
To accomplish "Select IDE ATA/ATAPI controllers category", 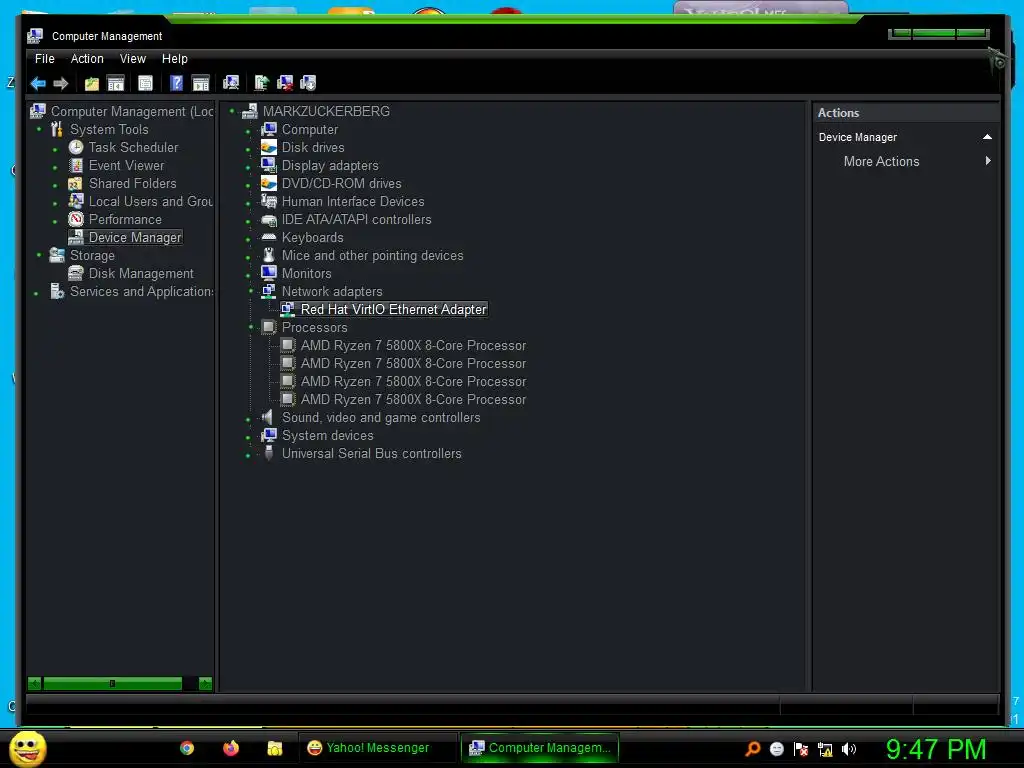I will click(x=357, y=219).
